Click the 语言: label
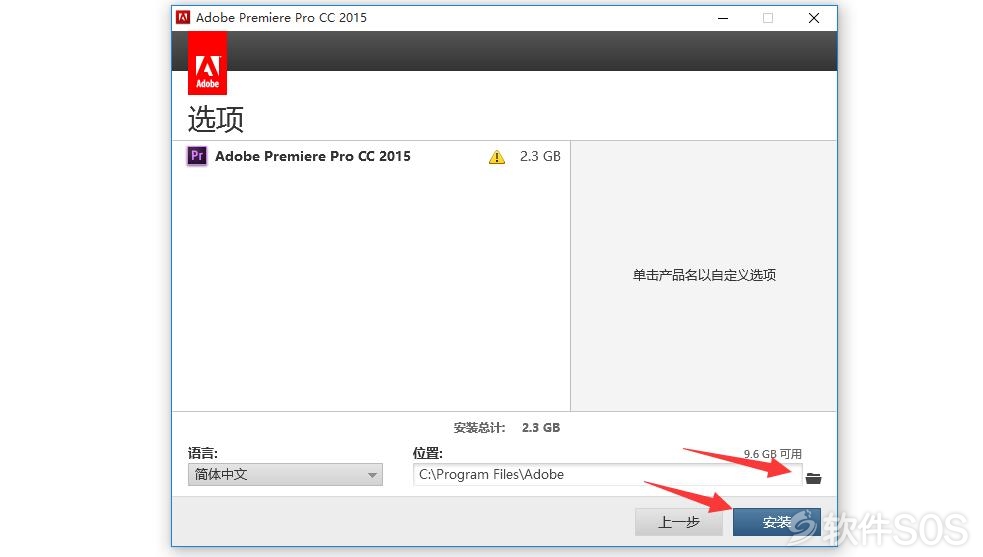The height and width of the screenshot is (557, 983). [x=202, y=453]
